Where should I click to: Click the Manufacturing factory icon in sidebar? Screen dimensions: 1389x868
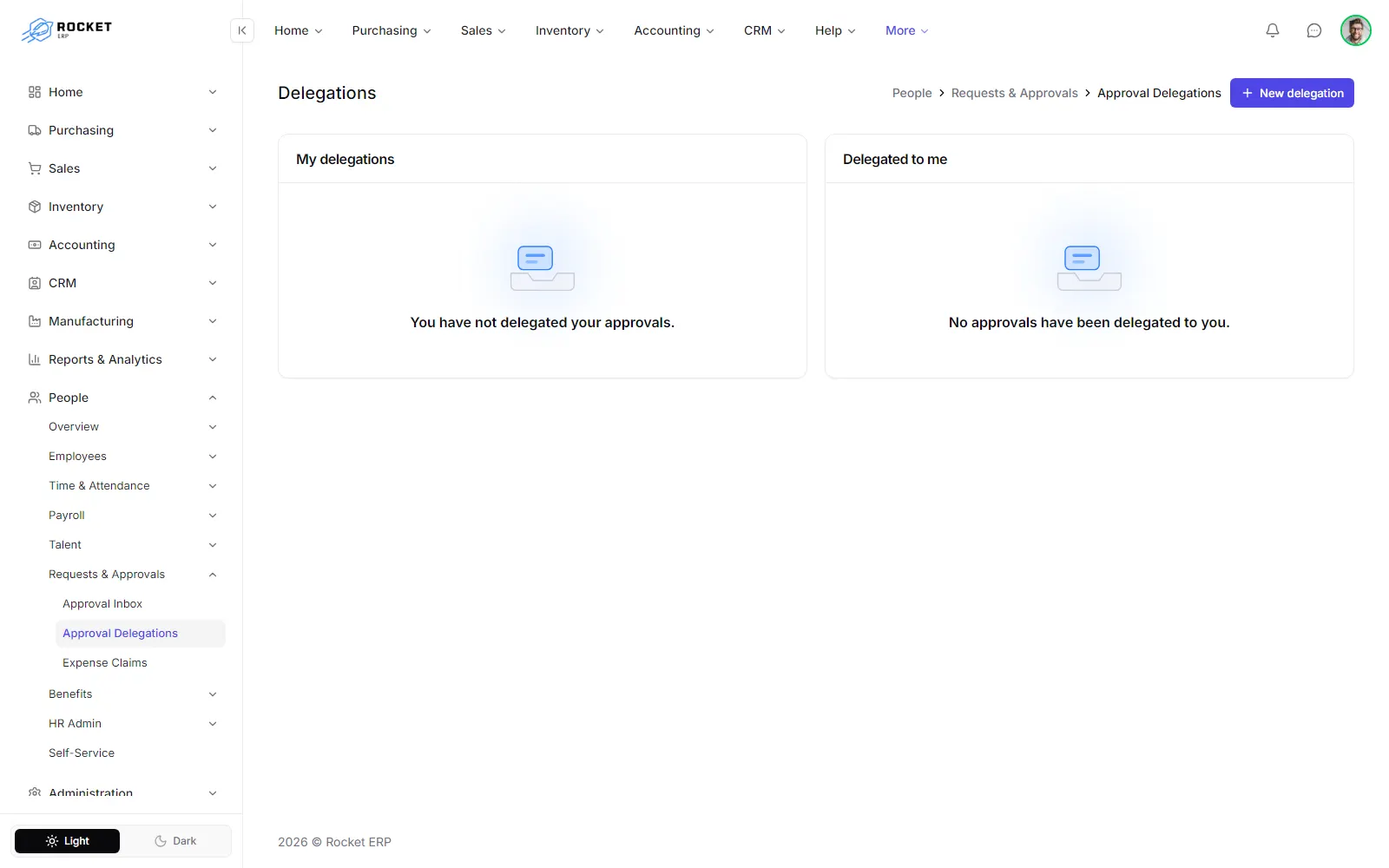(35, 321)
